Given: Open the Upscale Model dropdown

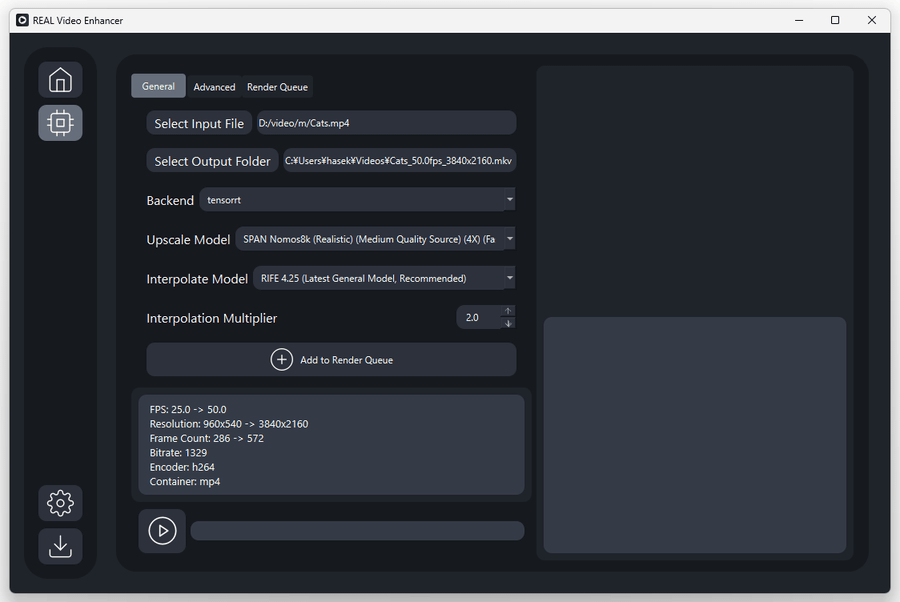Looking at the screenshot, I should pos(375,239).
